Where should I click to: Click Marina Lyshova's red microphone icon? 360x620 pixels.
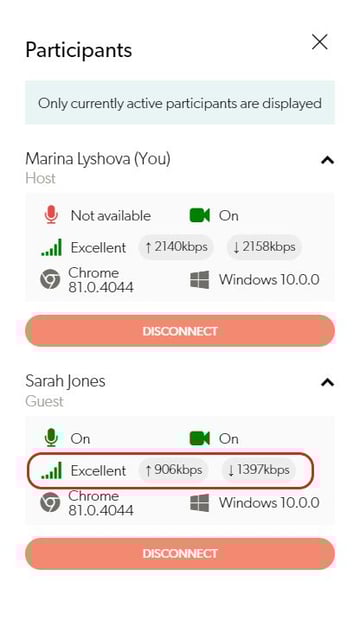(x=51, y=215)
